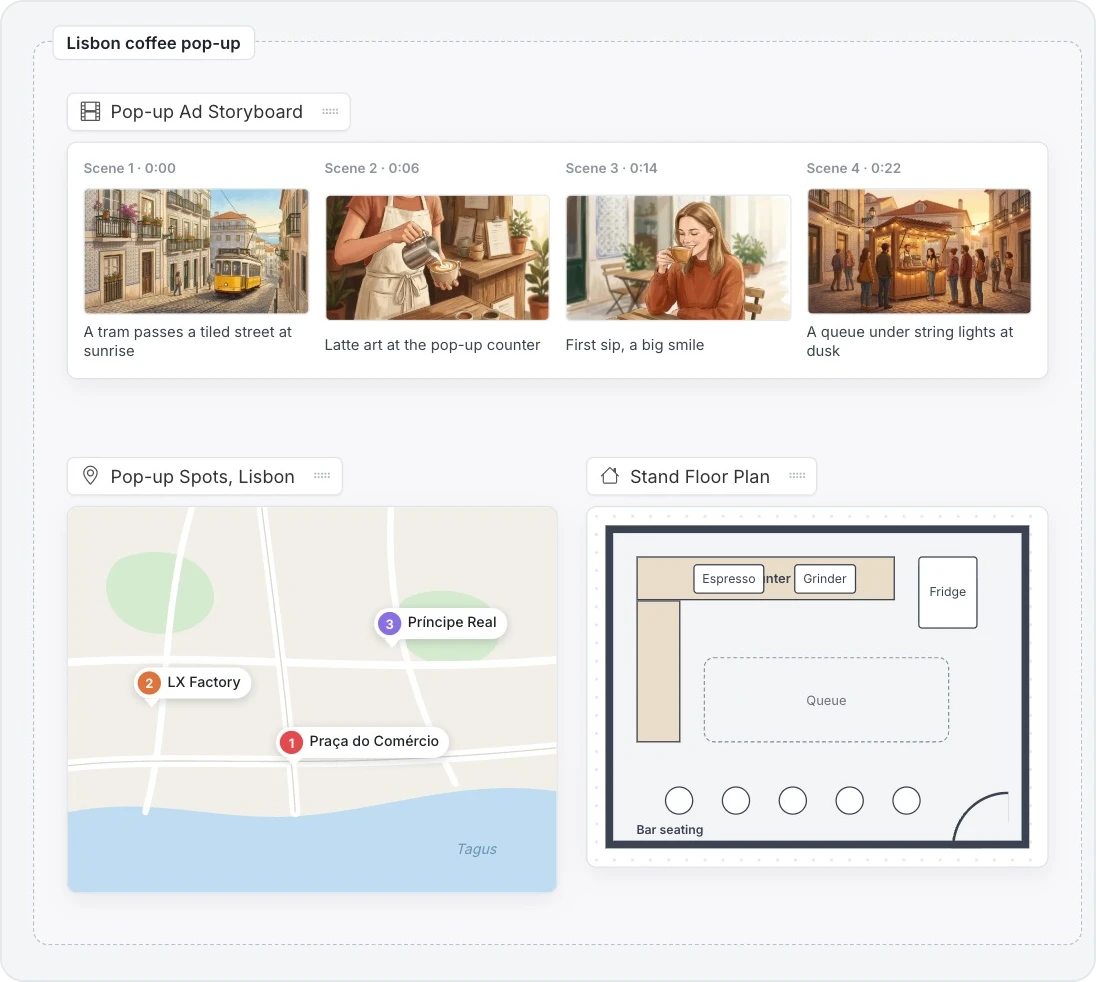The height and width of the screenshot is (982, 1096).
Task: Click the drag handle dots on Pop-up Ad Storyboard
Action: click(x=330, y=112)
